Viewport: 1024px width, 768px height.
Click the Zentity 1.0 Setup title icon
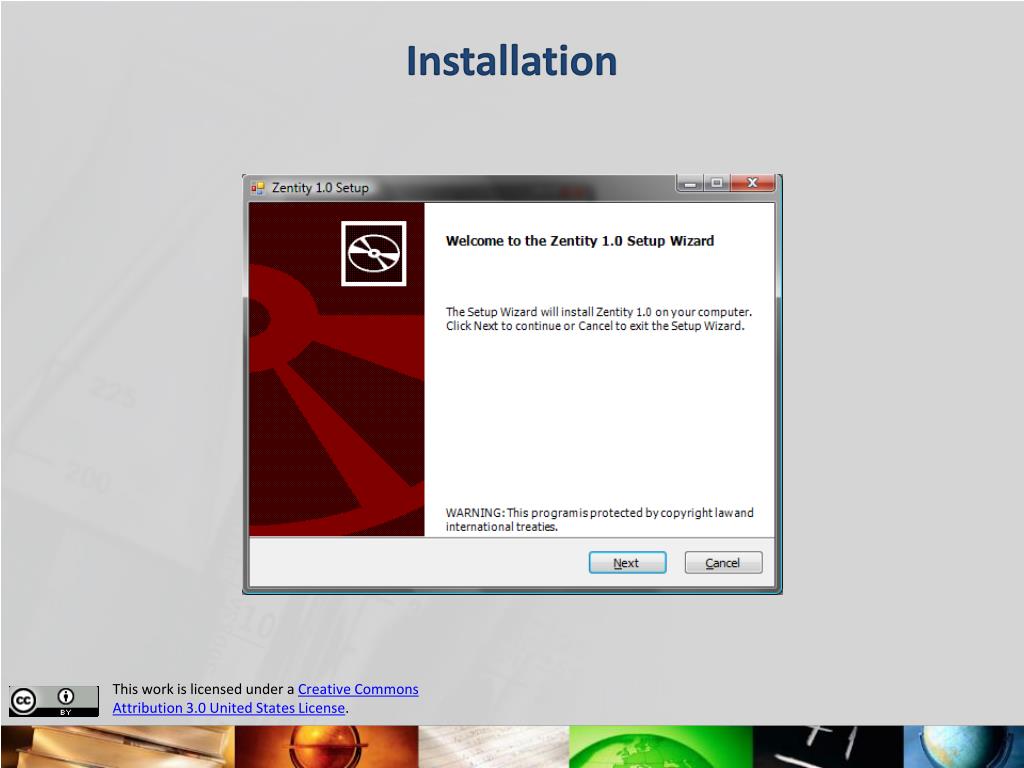pos(257,188)
